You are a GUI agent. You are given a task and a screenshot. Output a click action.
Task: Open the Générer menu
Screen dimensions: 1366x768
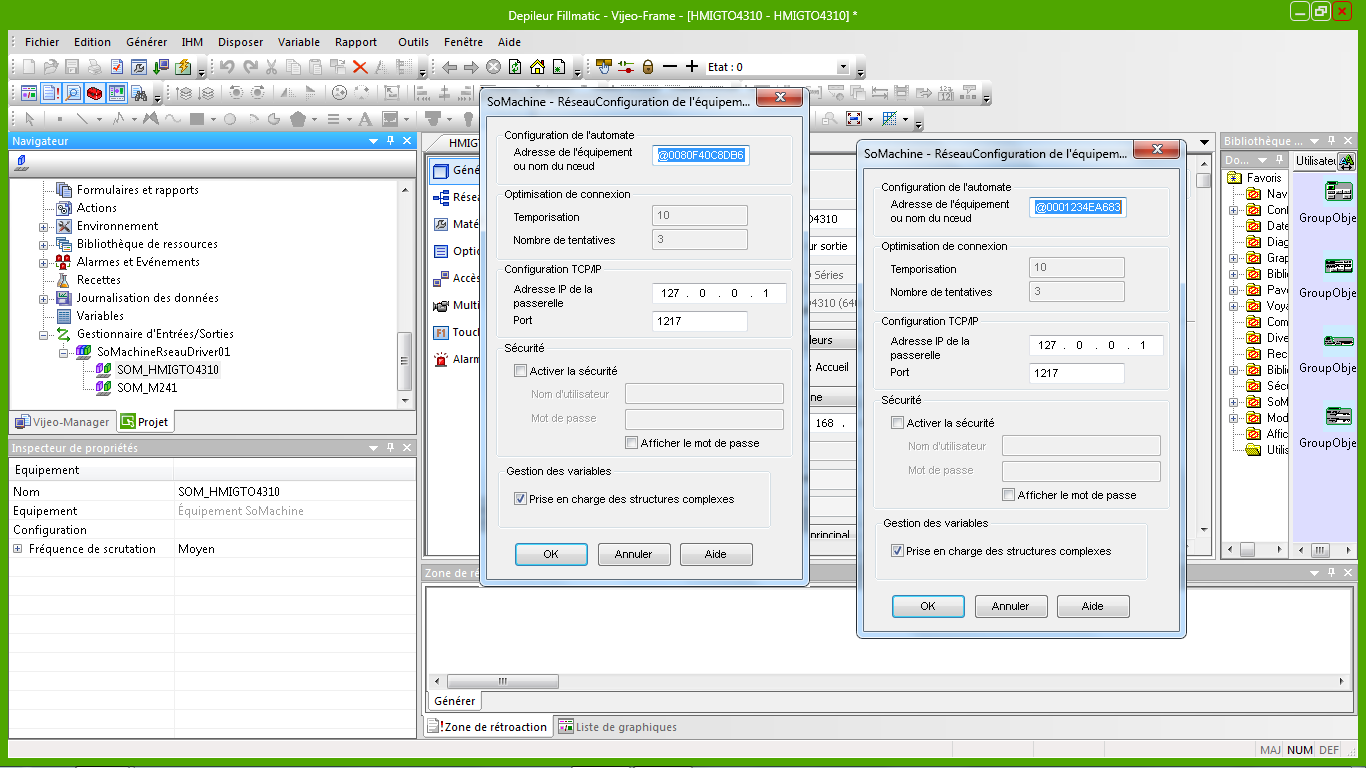[146, 42]
